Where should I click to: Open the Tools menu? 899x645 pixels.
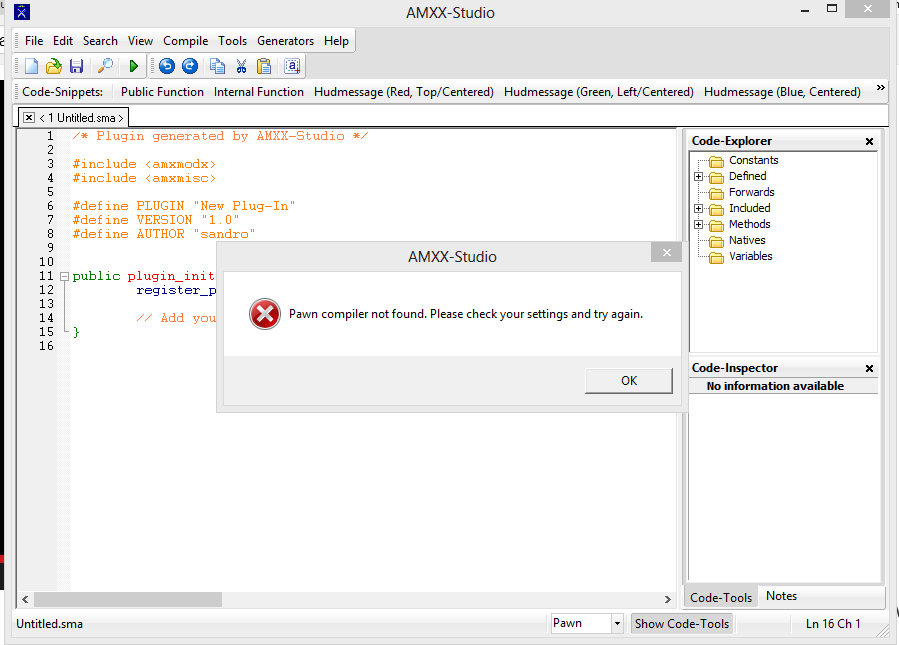(232, 41)
